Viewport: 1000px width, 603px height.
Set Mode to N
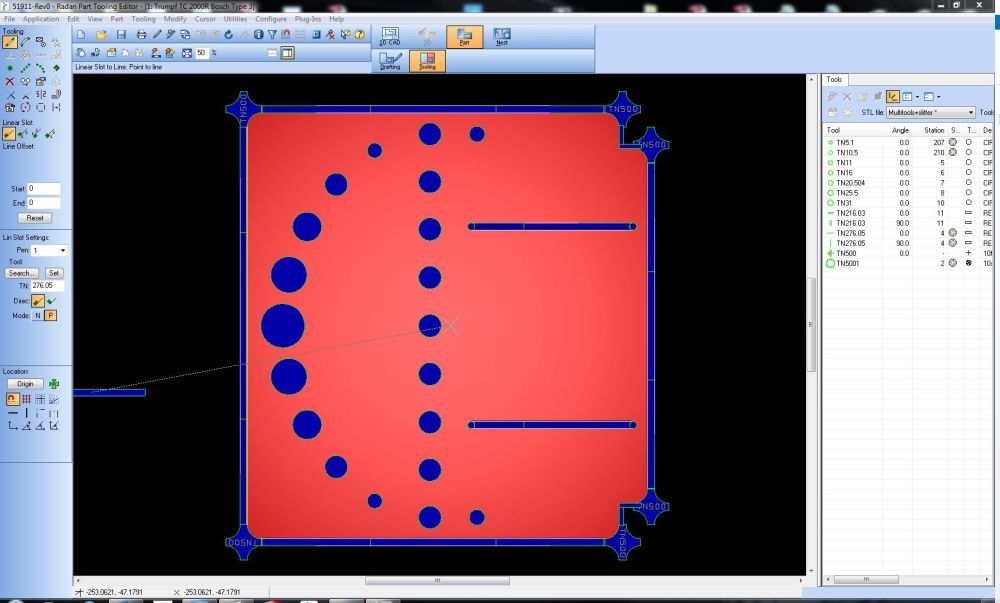(x=38, y=315)
